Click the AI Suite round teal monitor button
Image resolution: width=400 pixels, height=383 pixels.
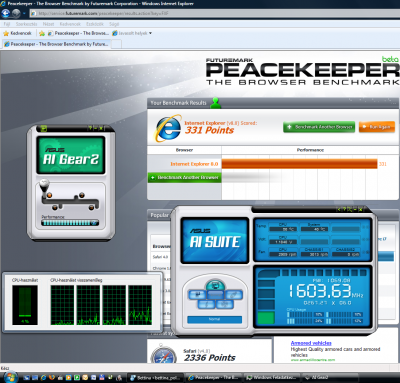[x=215, y=286]
